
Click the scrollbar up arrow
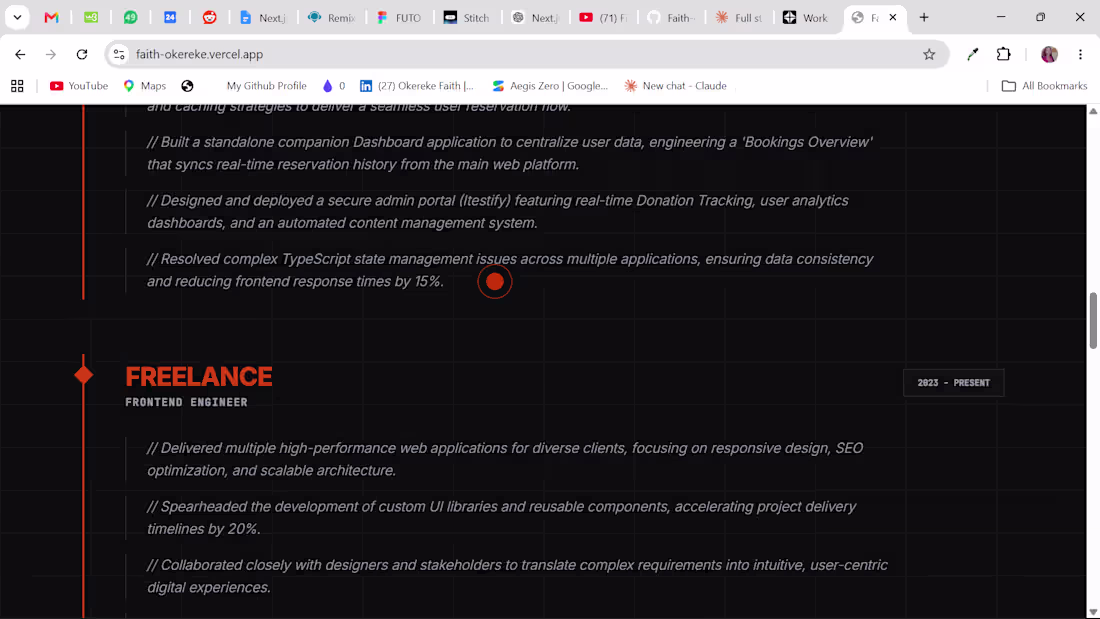coord(1093,111)
